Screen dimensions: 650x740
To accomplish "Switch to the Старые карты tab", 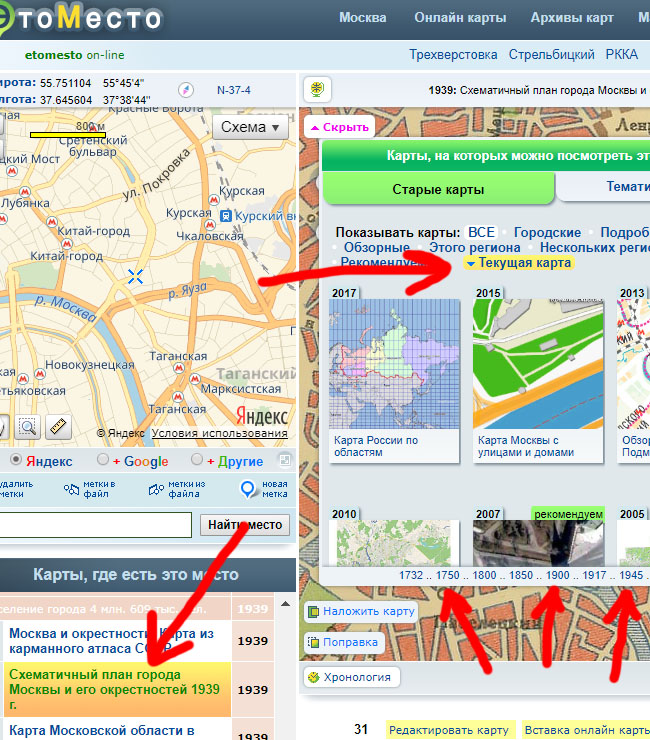I will (438, 188).
